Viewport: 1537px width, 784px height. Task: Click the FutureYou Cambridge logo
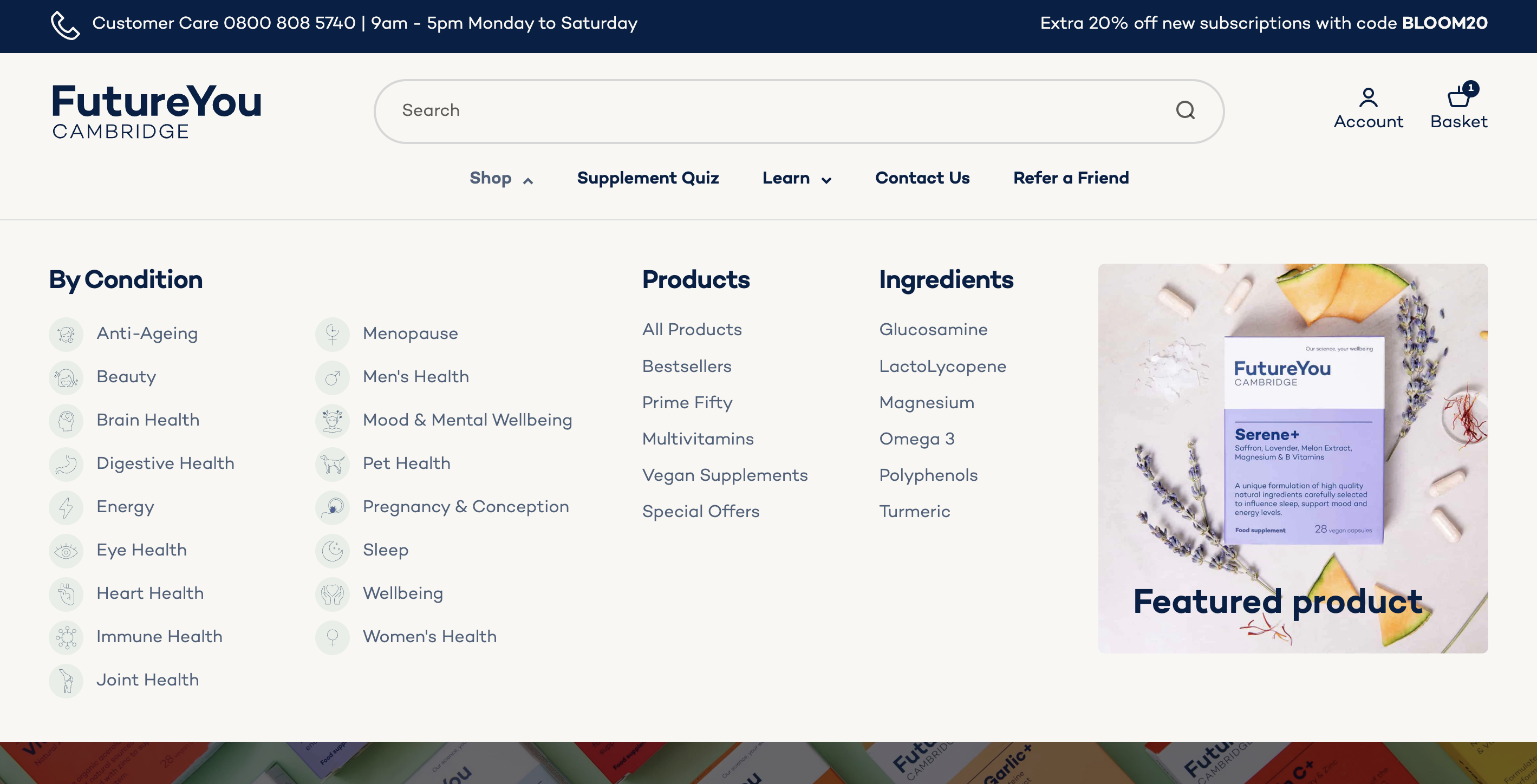point(157,111)
